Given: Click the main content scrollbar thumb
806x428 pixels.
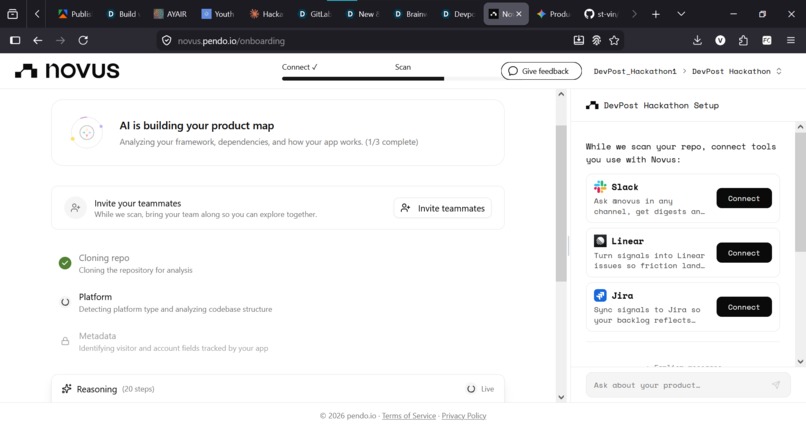Looking at the screenshot, I should click(561, 203).
